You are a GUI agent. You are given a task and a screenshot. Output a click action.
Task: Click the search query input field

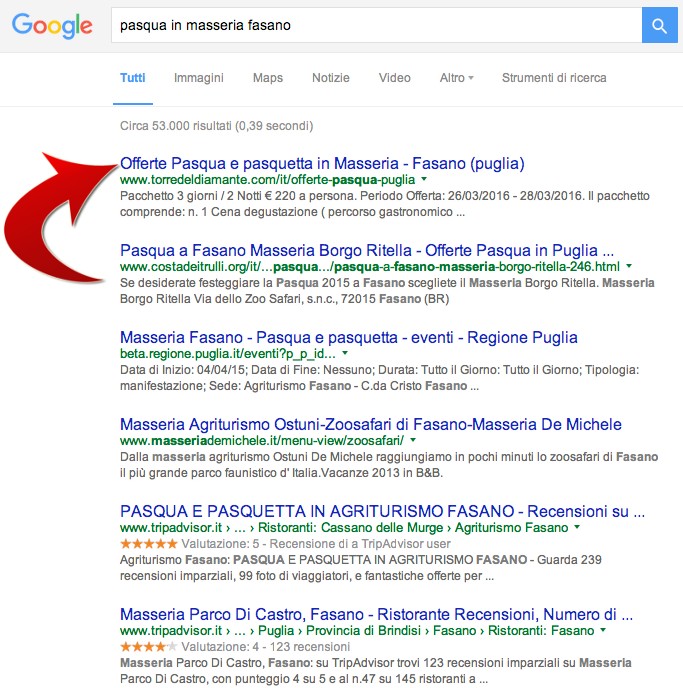tap(376, 25)
